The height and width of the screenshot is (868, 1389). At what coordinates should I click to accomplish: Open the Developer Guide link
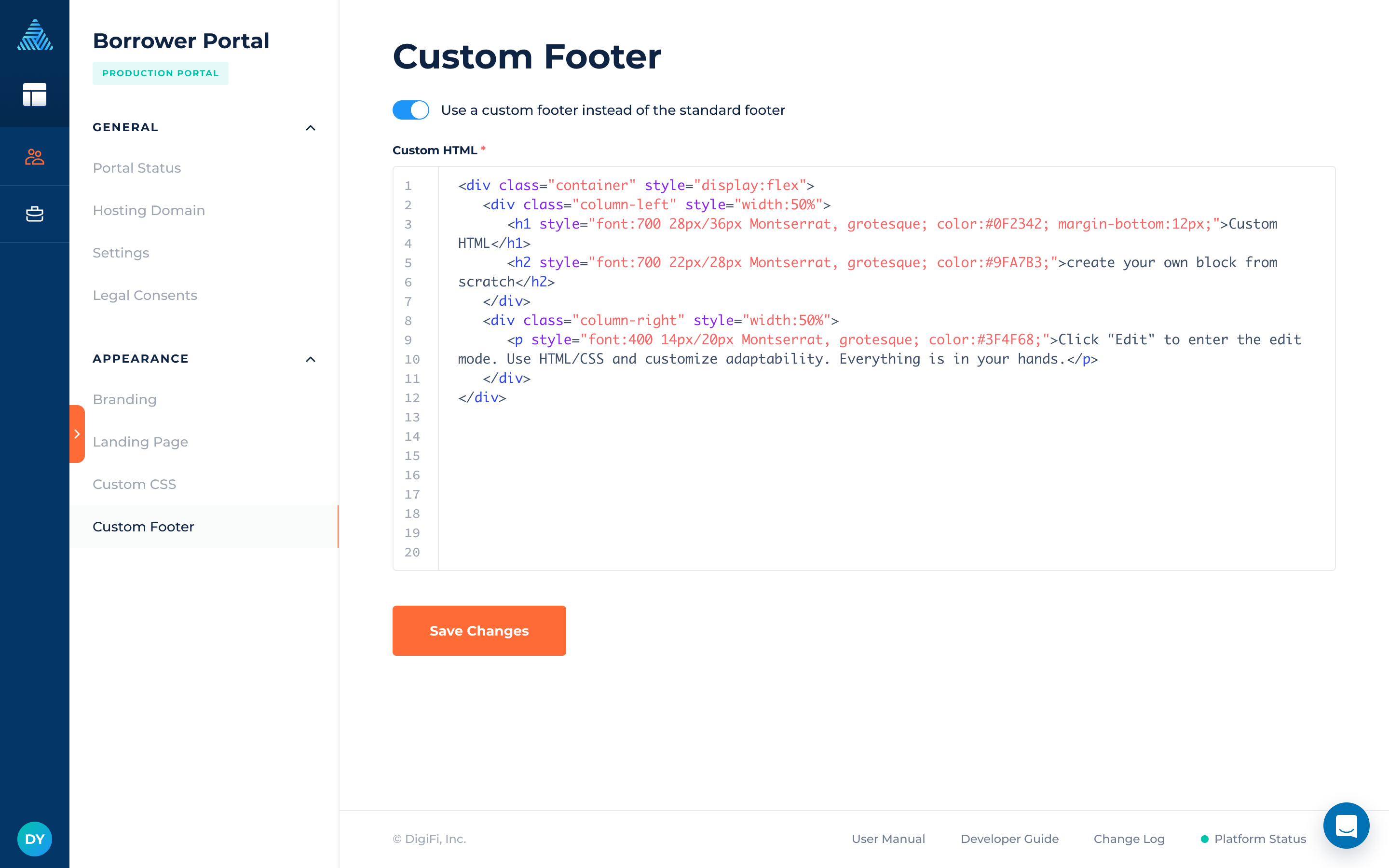coord(1009,839)
